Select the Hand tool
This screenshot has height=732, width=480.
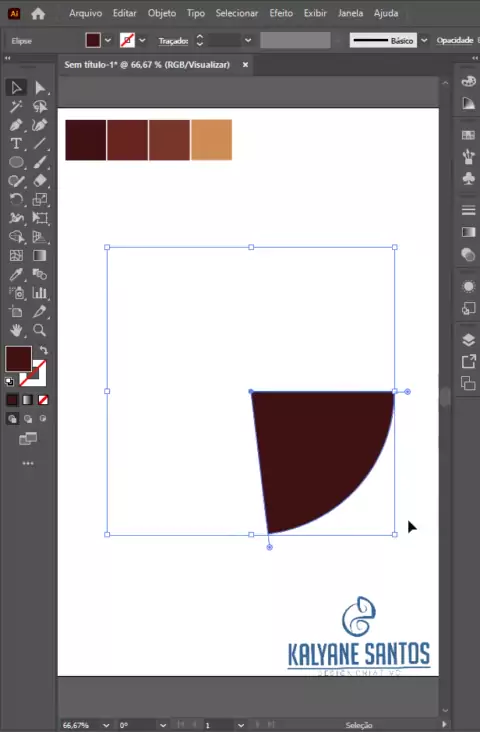[x=16, y=331]
